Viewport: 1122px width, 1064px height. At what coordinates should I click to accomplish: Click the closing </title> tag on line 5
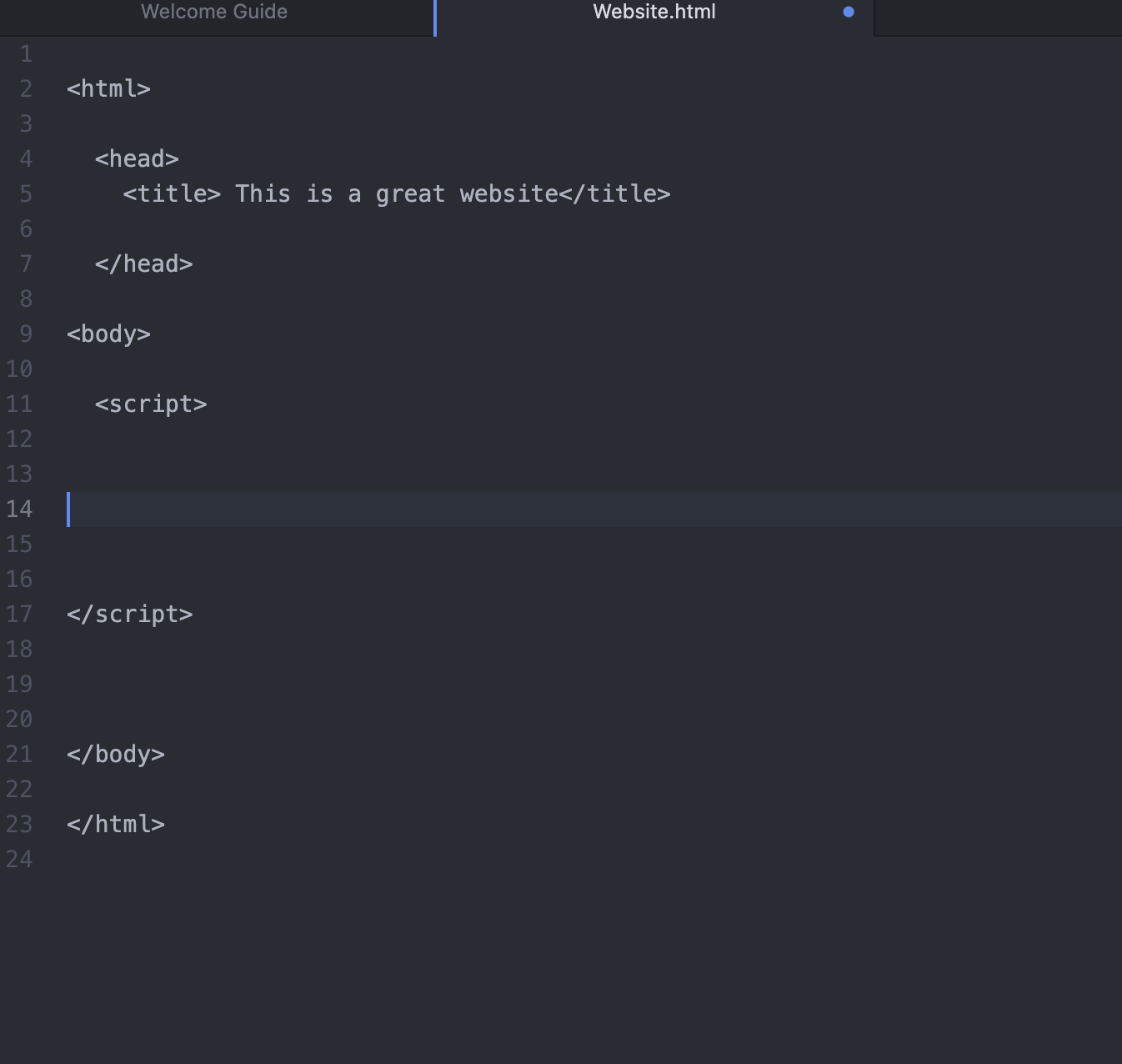(614, 194)
